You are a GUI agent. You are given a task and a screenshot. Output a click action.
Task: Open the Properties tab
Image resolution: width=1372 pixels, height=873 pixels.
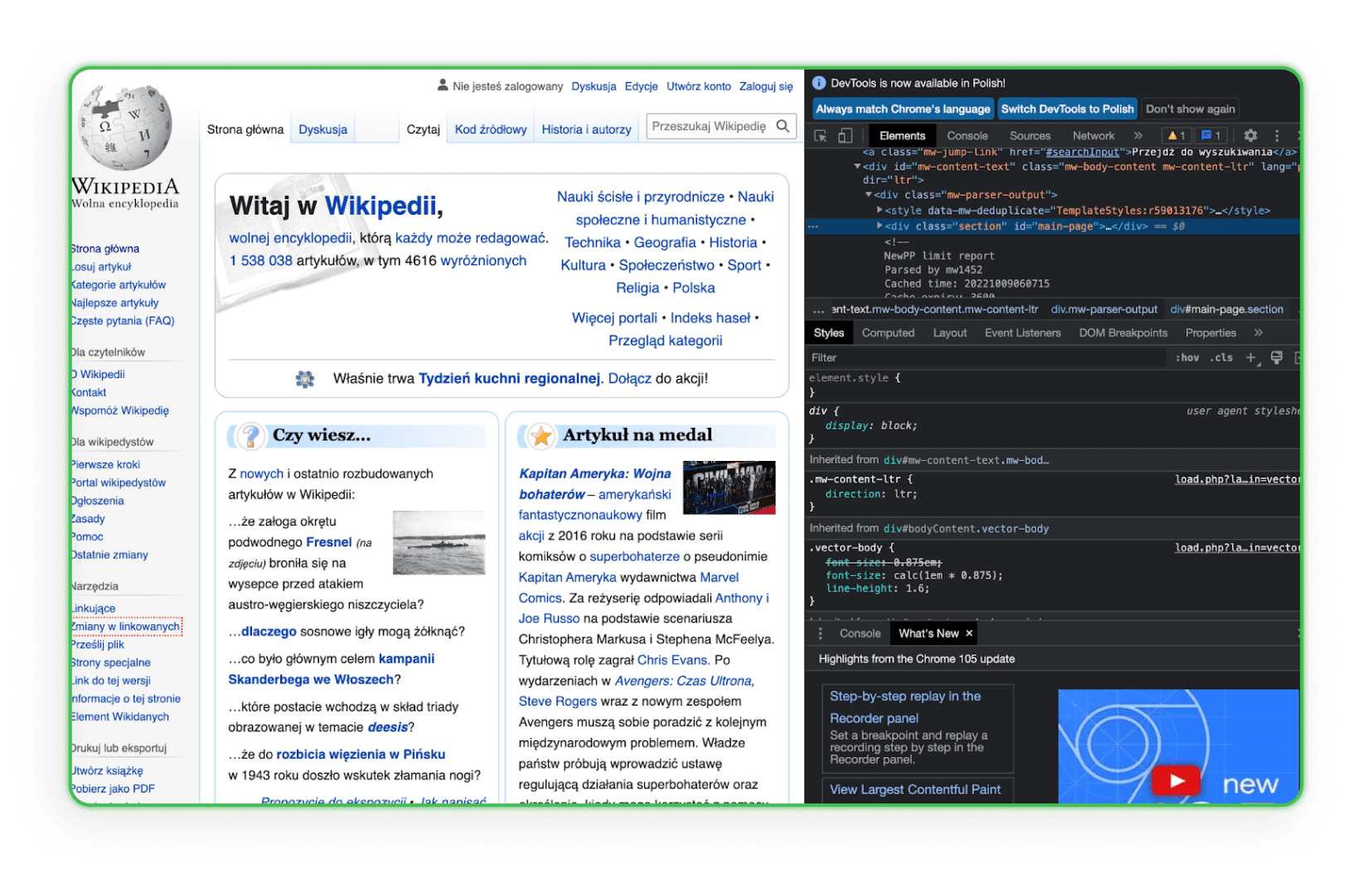pyautogui.click(x=1210, y=332)
